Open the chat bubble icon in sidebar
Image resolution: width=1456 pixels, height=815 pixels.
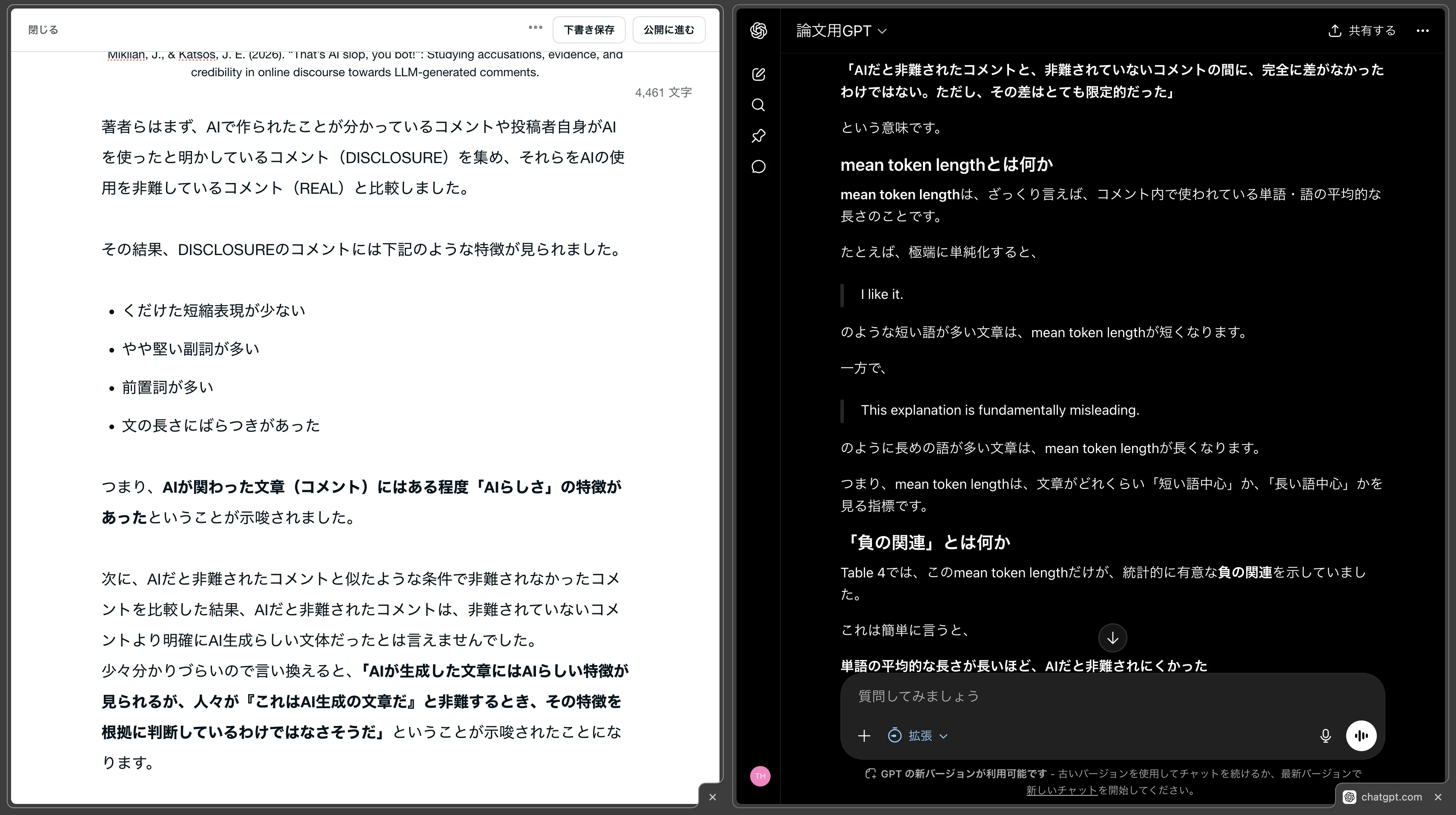759,167
